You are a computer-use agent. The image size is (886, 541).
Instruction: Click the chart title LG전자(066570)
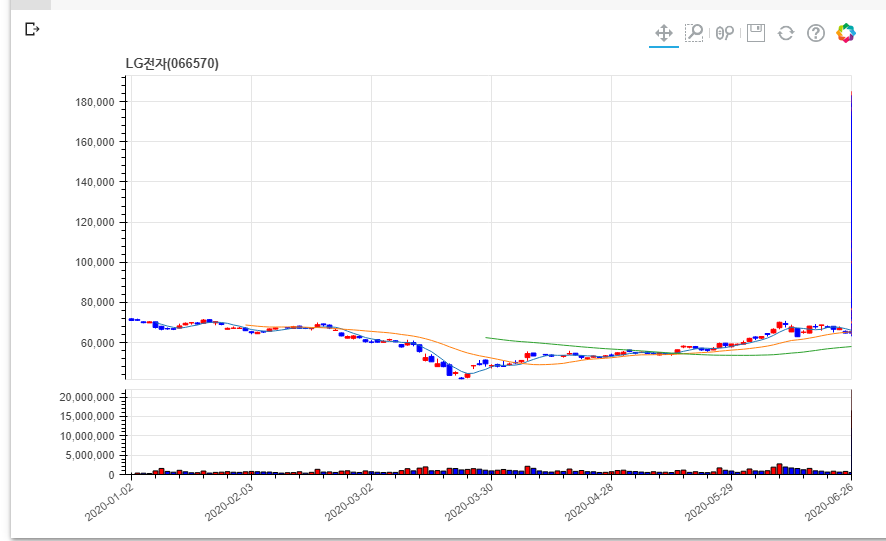coord(172,63)
